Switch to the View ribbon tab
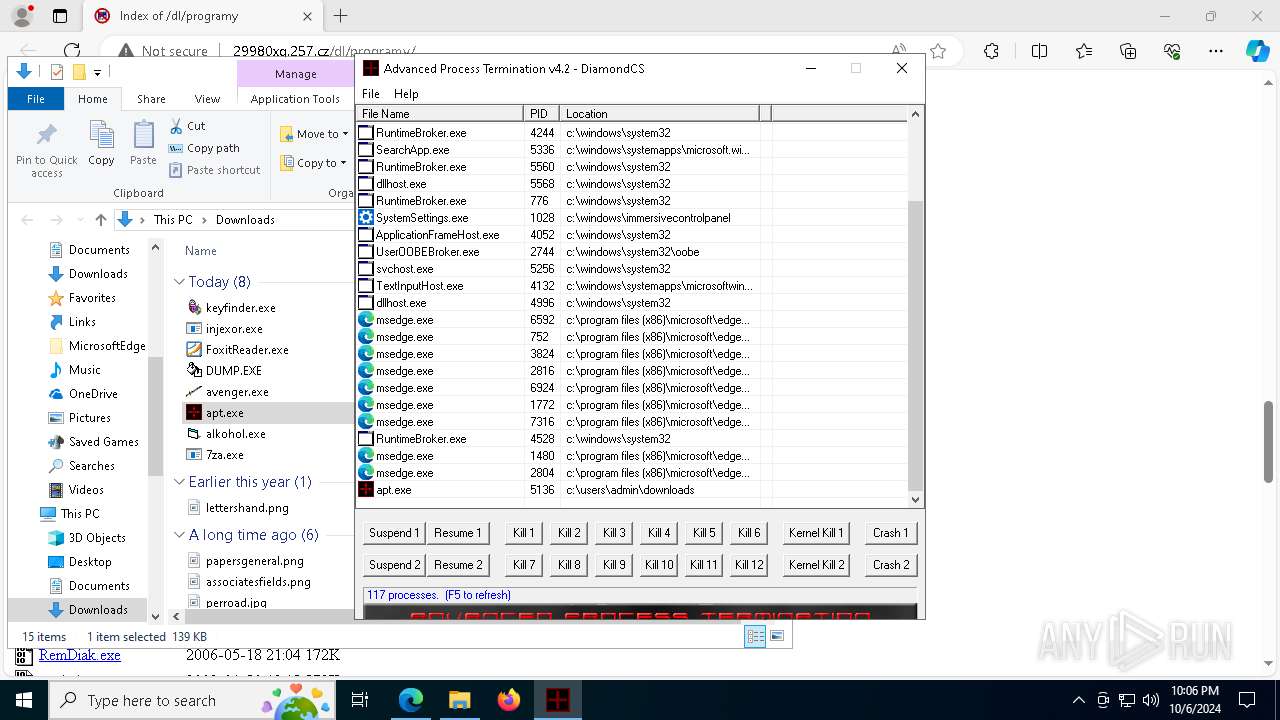The width and height of the screenshot is (1280, 720). [207, 99]
